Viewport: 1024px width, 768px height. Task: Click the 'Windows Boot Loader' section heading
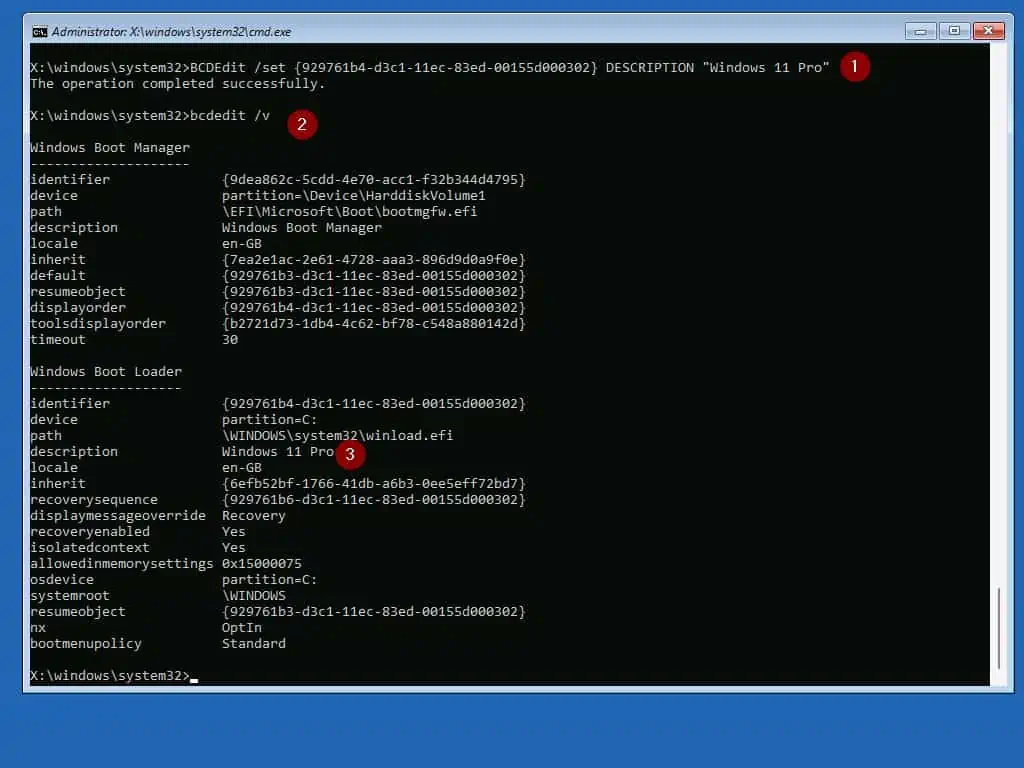tap(106, 372)
